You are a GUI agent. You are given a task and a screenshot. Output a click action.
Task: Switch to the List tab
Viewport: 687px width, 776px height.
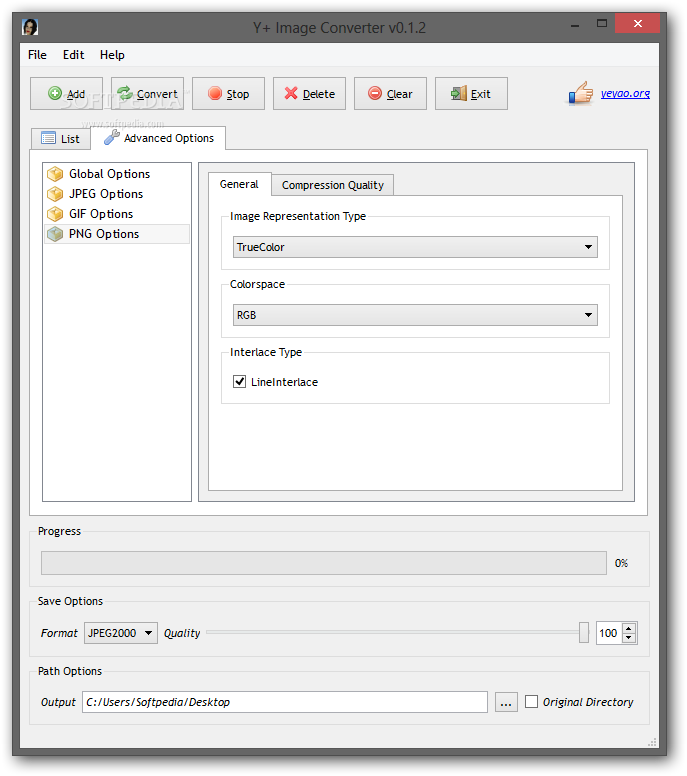[61, 139]
